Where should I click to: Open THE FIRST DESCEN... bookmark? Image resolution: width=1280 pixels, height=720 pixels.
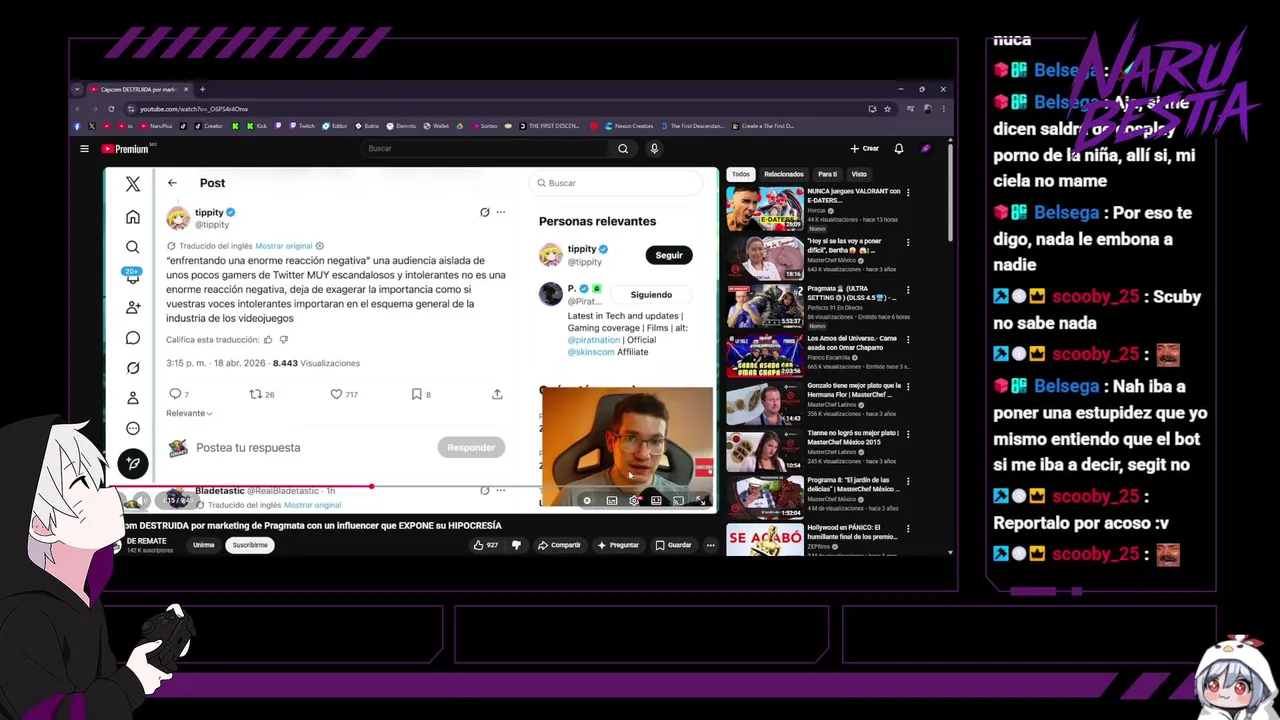point(548,126)
